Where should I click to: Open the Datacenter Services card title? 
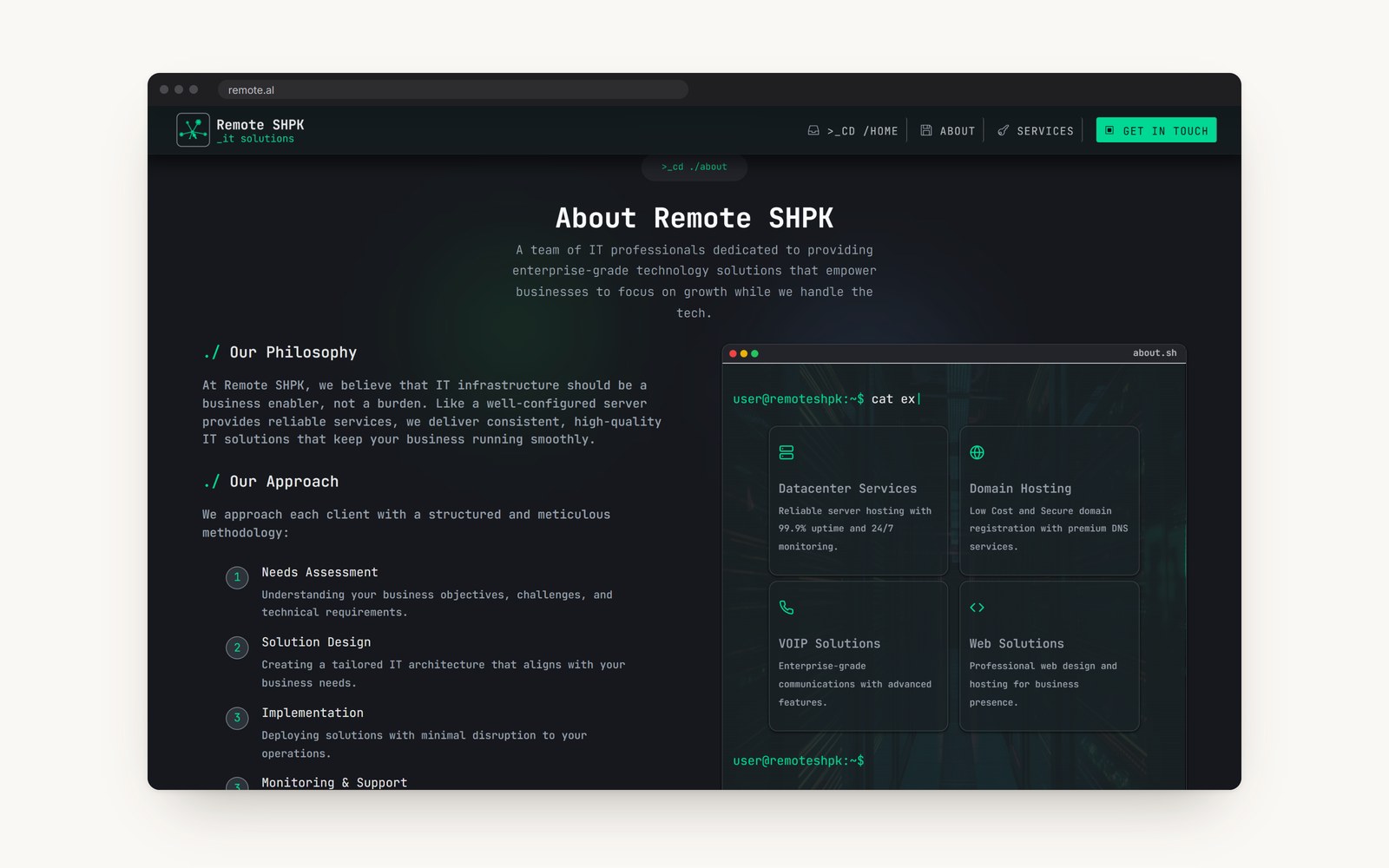[847, 489]
